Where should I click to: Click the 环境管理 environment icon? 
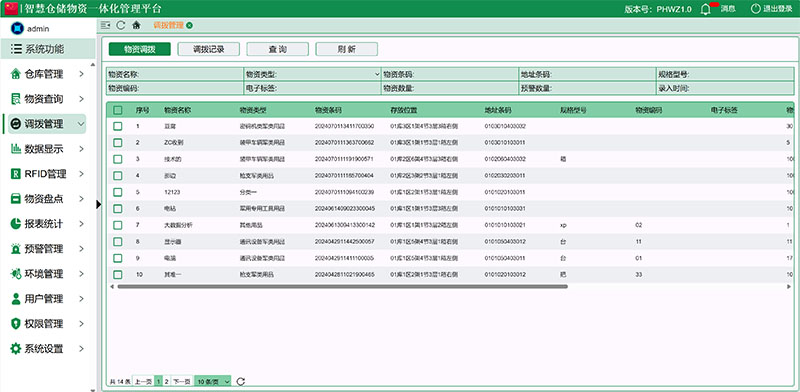16,274
